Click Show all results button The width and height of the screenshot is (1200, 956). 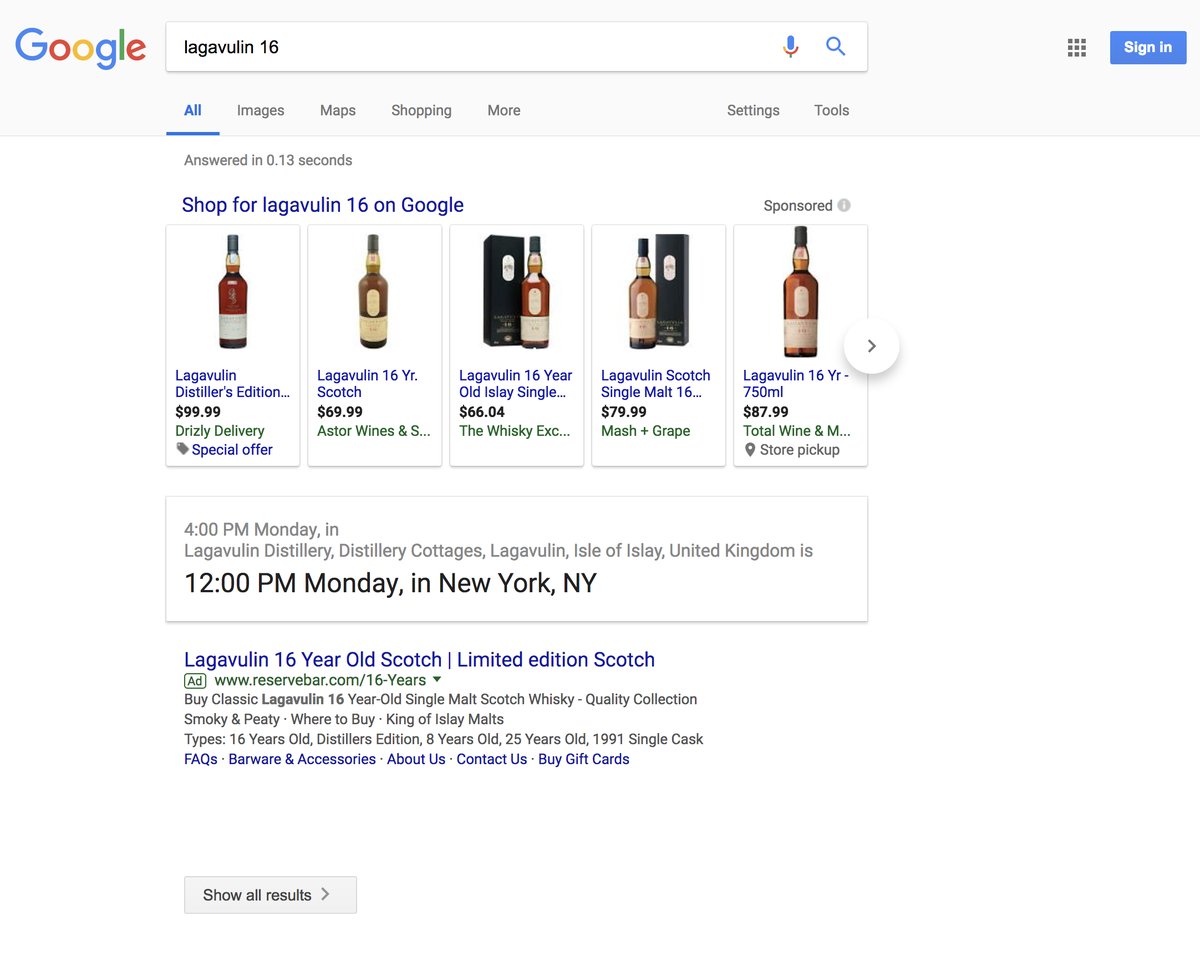[x=270, y=895]
